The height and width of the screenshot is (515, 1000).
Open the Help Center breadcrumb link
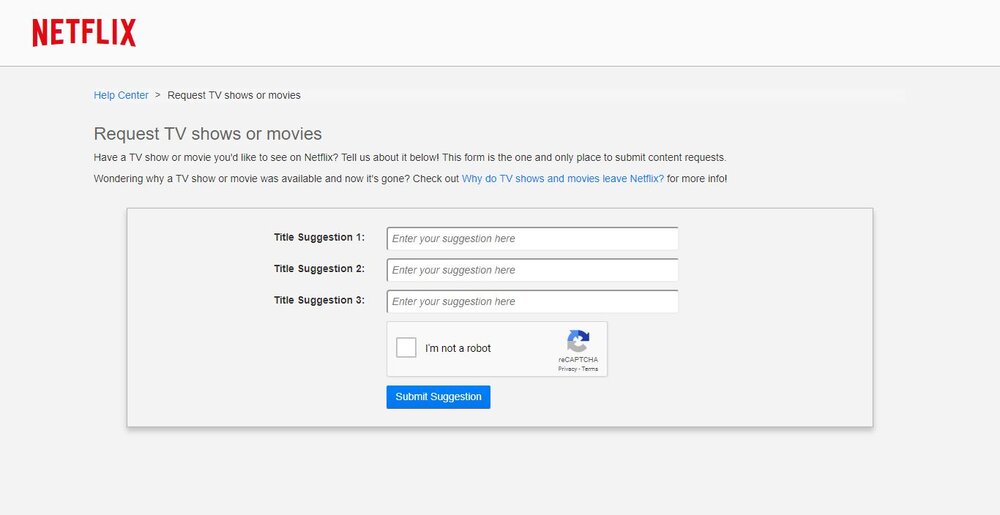point(121,95)
